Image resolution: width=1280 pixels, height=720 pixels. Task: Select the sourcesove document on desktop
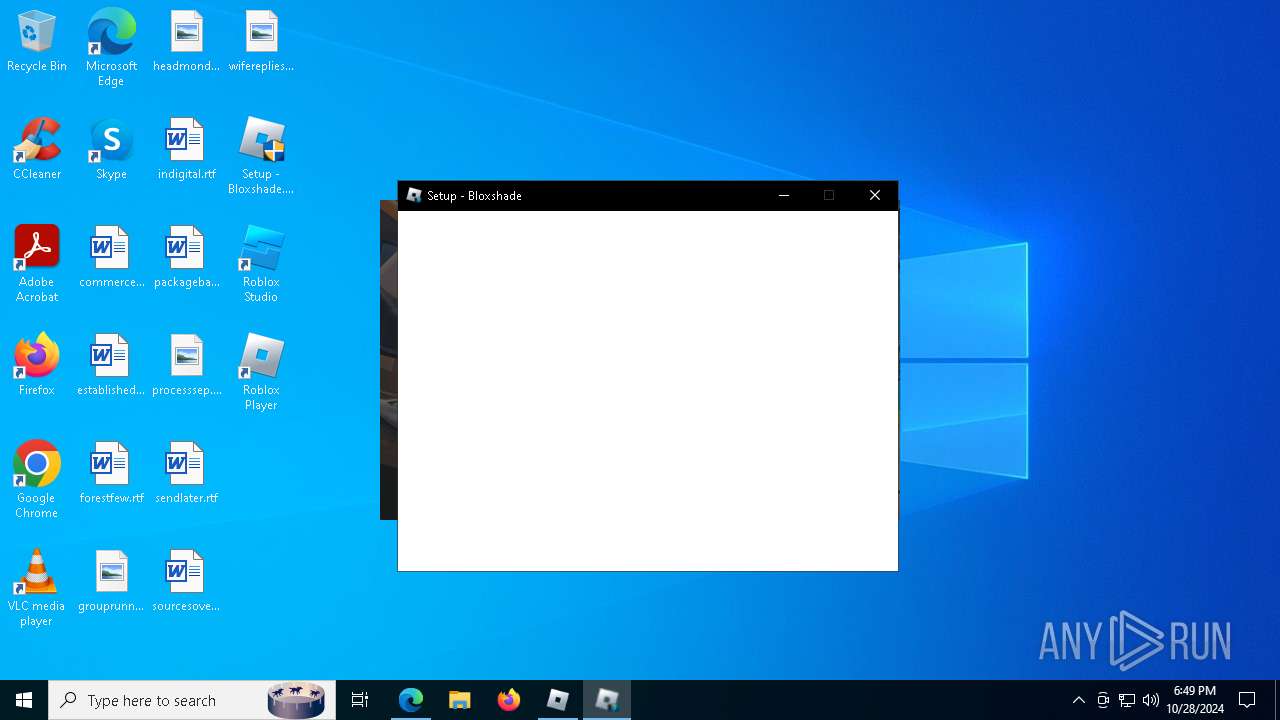click(x=186, y=582)
